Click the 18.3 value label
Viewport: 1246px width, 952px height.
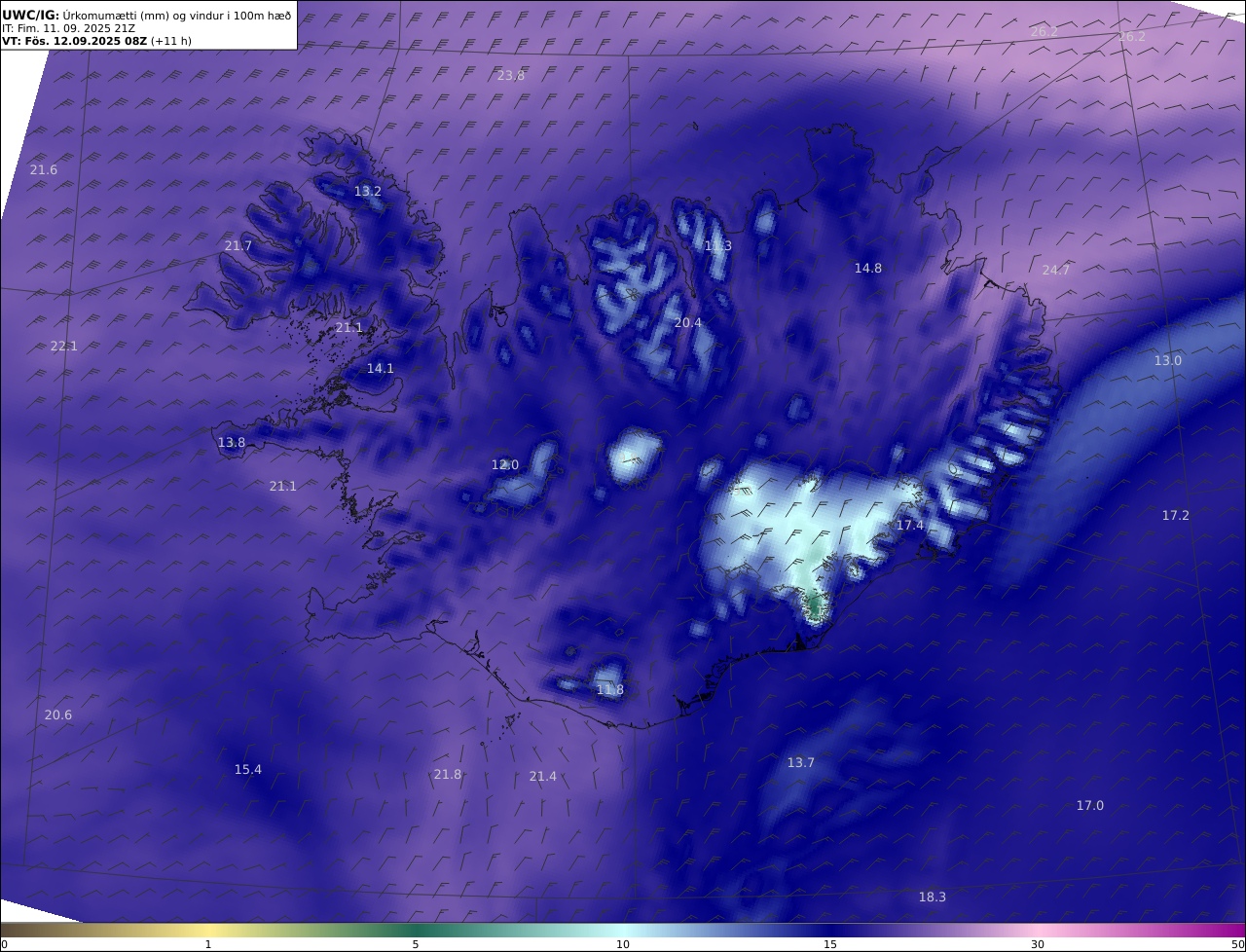click(x=933, y=897)
